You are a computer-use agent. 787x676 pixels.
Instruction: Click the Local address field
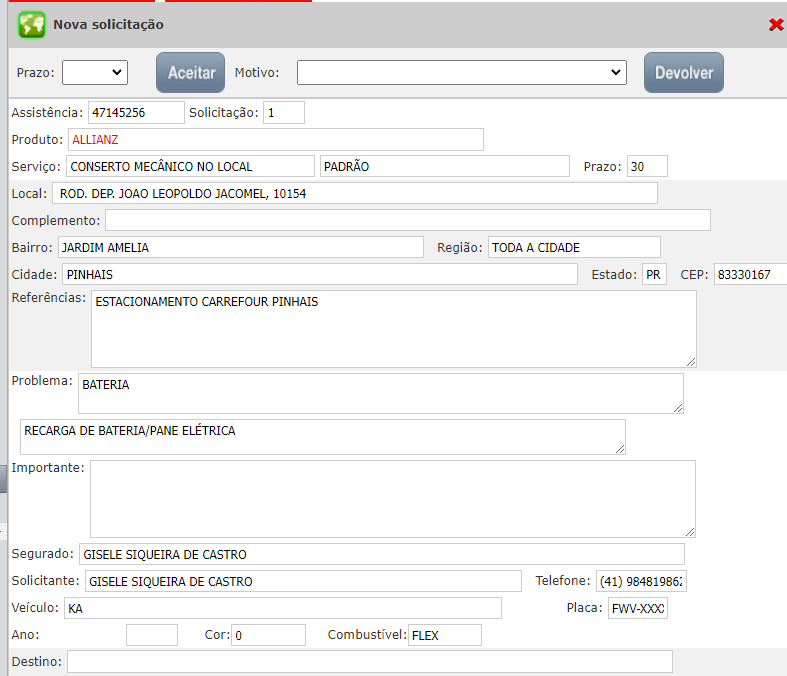355,193
